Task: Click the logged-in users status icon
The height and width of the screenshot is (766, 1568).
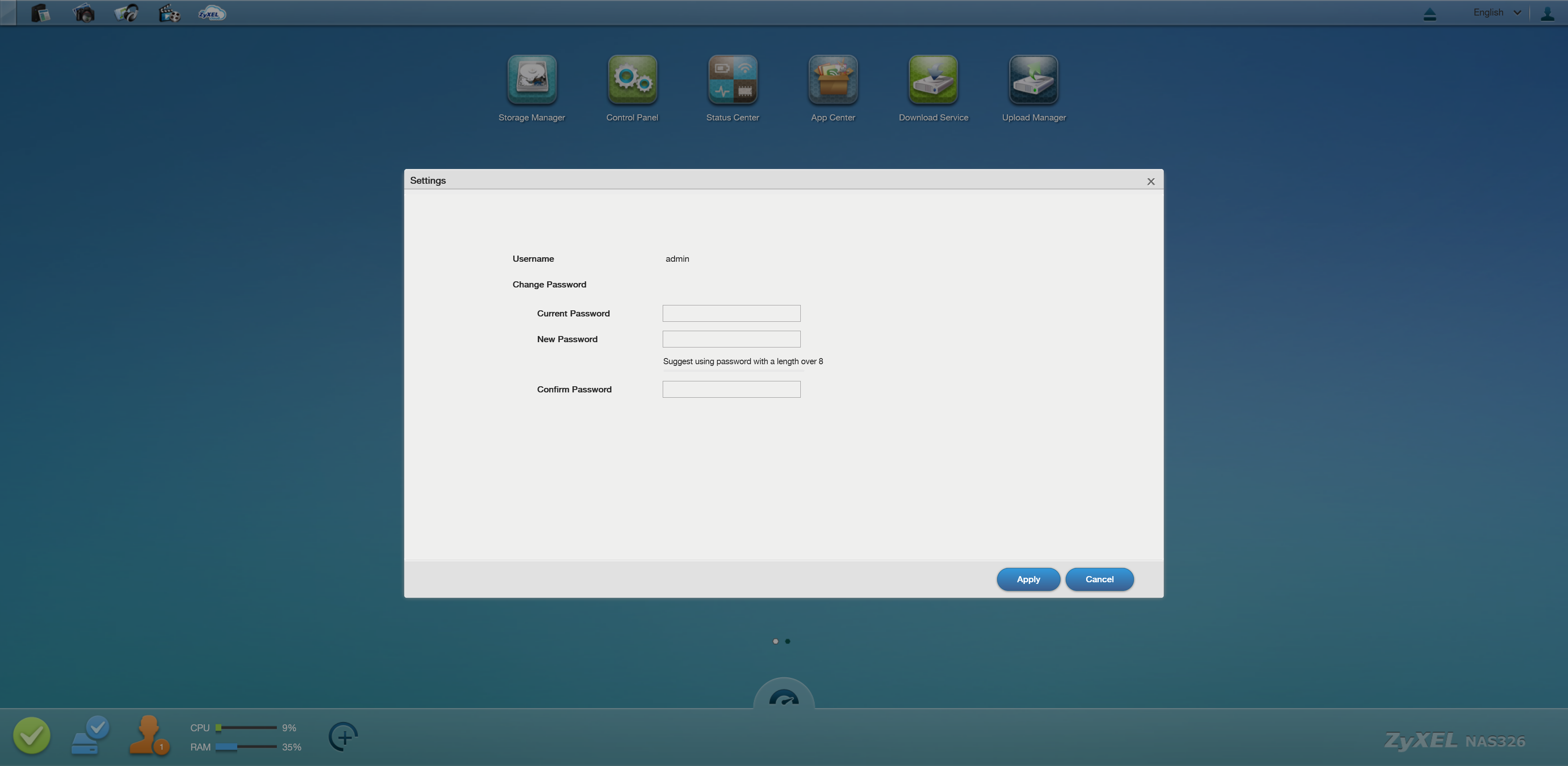Action: (148, 735)
